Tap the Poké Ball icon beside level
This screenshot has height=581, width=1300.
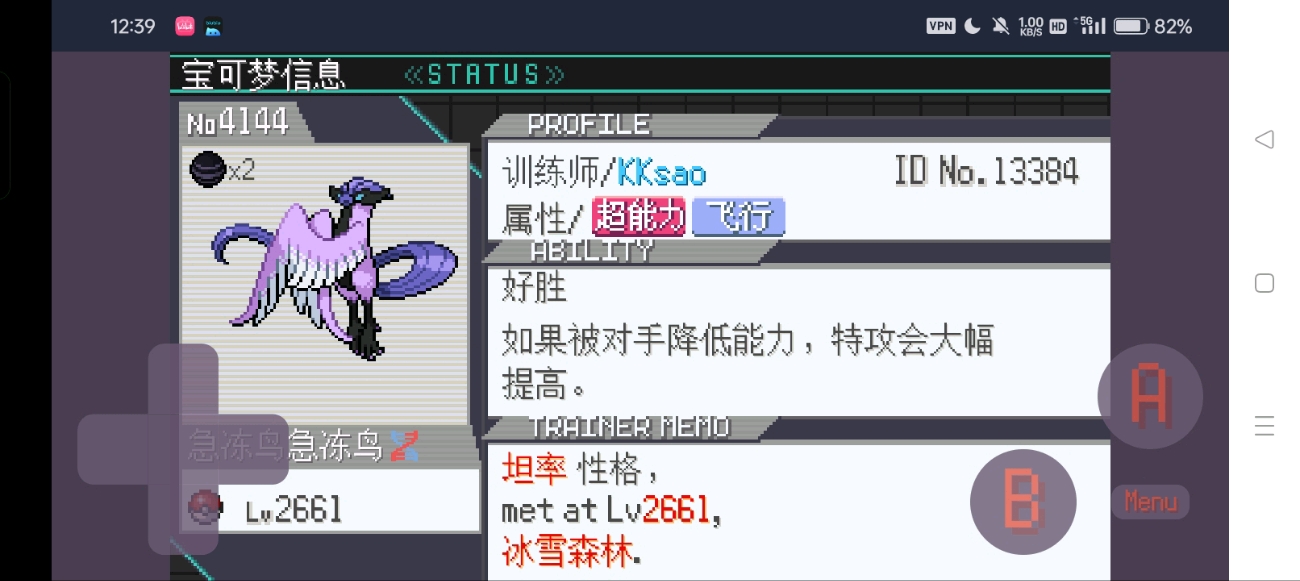pyautogui.click(x=205, y=508)
